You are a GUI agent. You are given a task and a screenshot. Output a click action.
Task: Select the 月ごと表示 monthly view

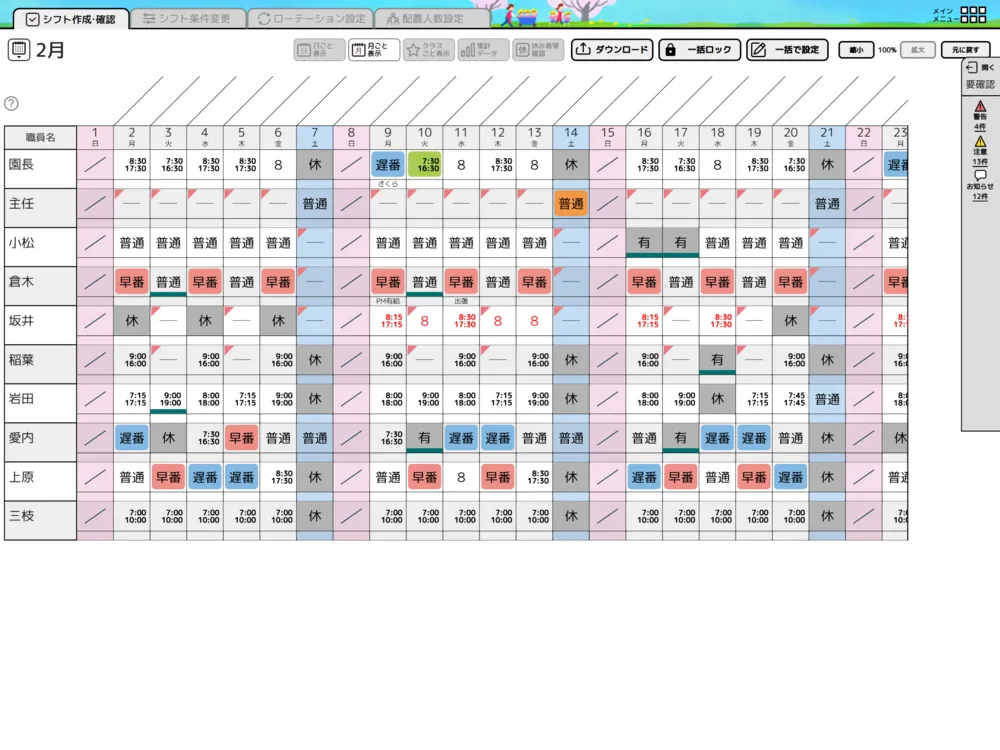(374, 50)
